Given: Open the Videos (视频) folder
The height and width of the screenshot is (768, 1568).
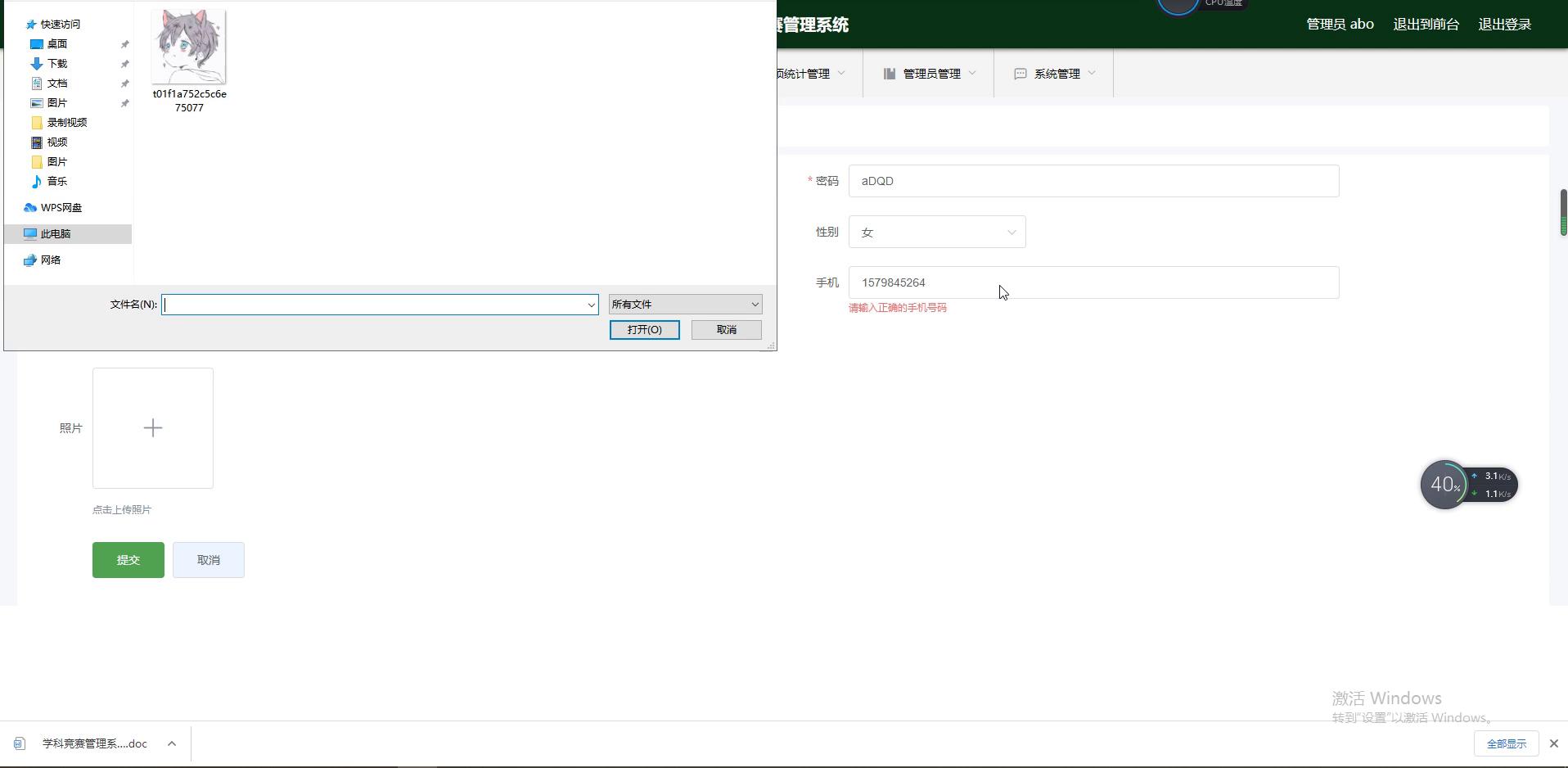Looking at the screenshot, I should pyautogui.click(x=56, y=142).
